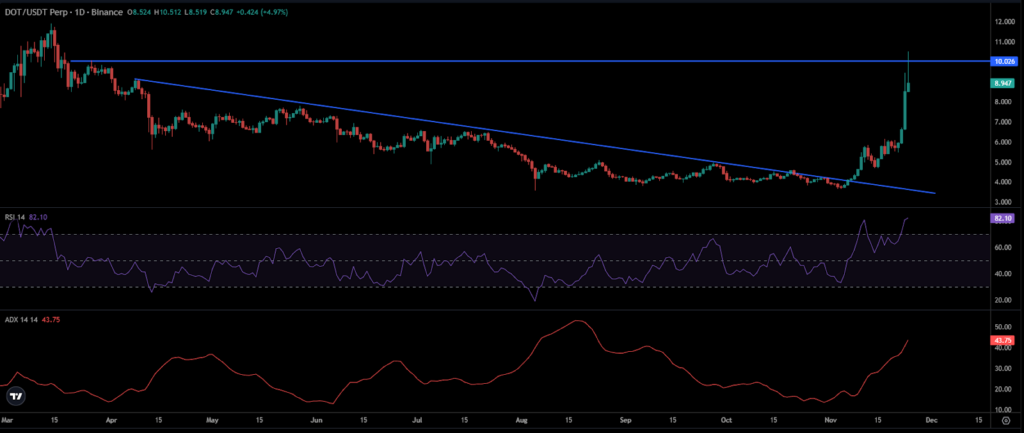
Task: Click the Jul label on time axis
Action: click(x=417, y=419)
